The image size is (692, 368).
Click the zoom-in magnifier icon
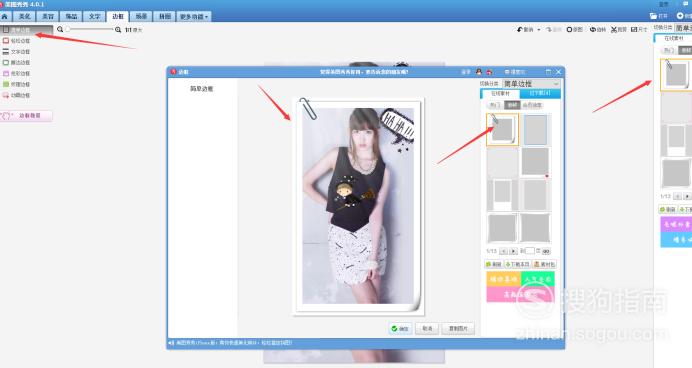[x=118, y=30]
